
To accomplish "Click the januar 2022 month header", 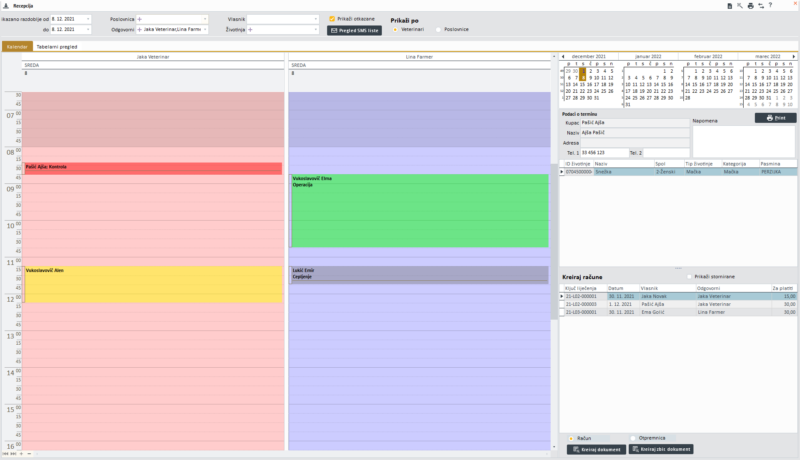I will coord(648,57).
